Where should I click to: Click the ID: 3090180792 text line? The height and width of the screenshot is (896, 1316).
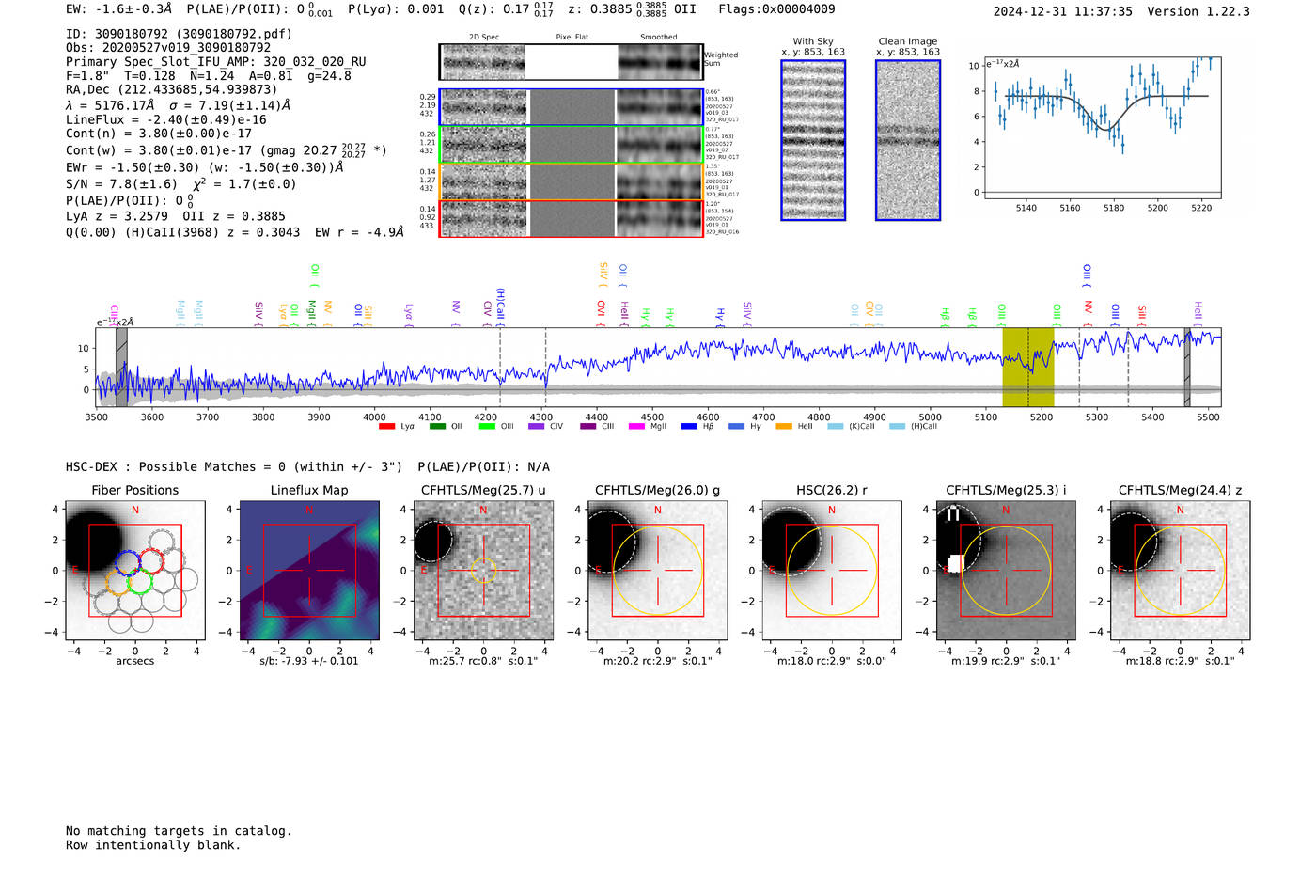pyautogui.click(x=179, y=34)
